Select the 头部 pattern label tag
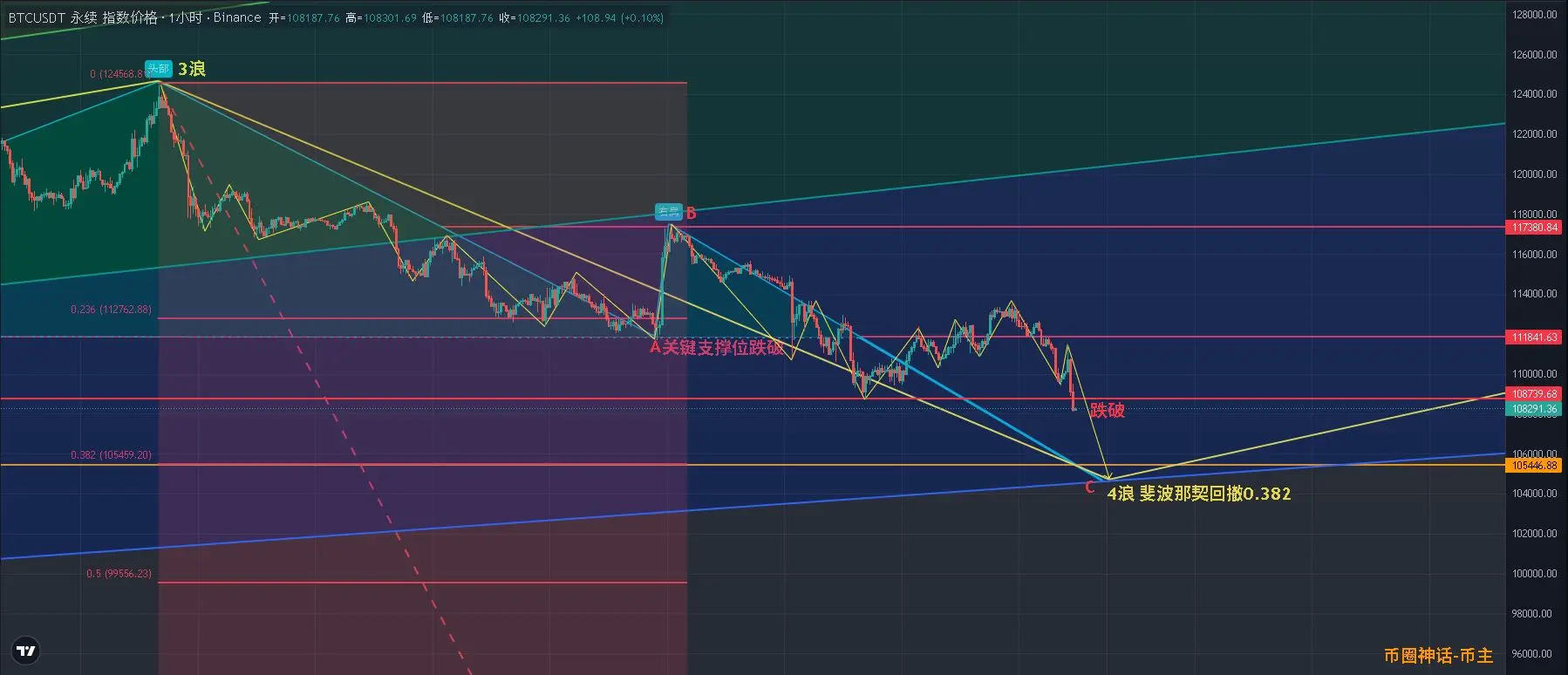1568x675 pixels. [x=159, y=69]
